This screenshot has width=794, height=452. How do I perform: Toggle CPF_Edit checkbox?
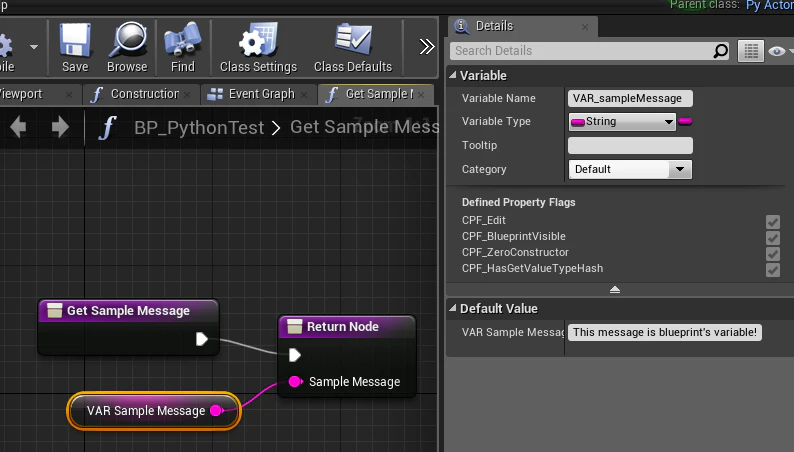click(773, 222)
